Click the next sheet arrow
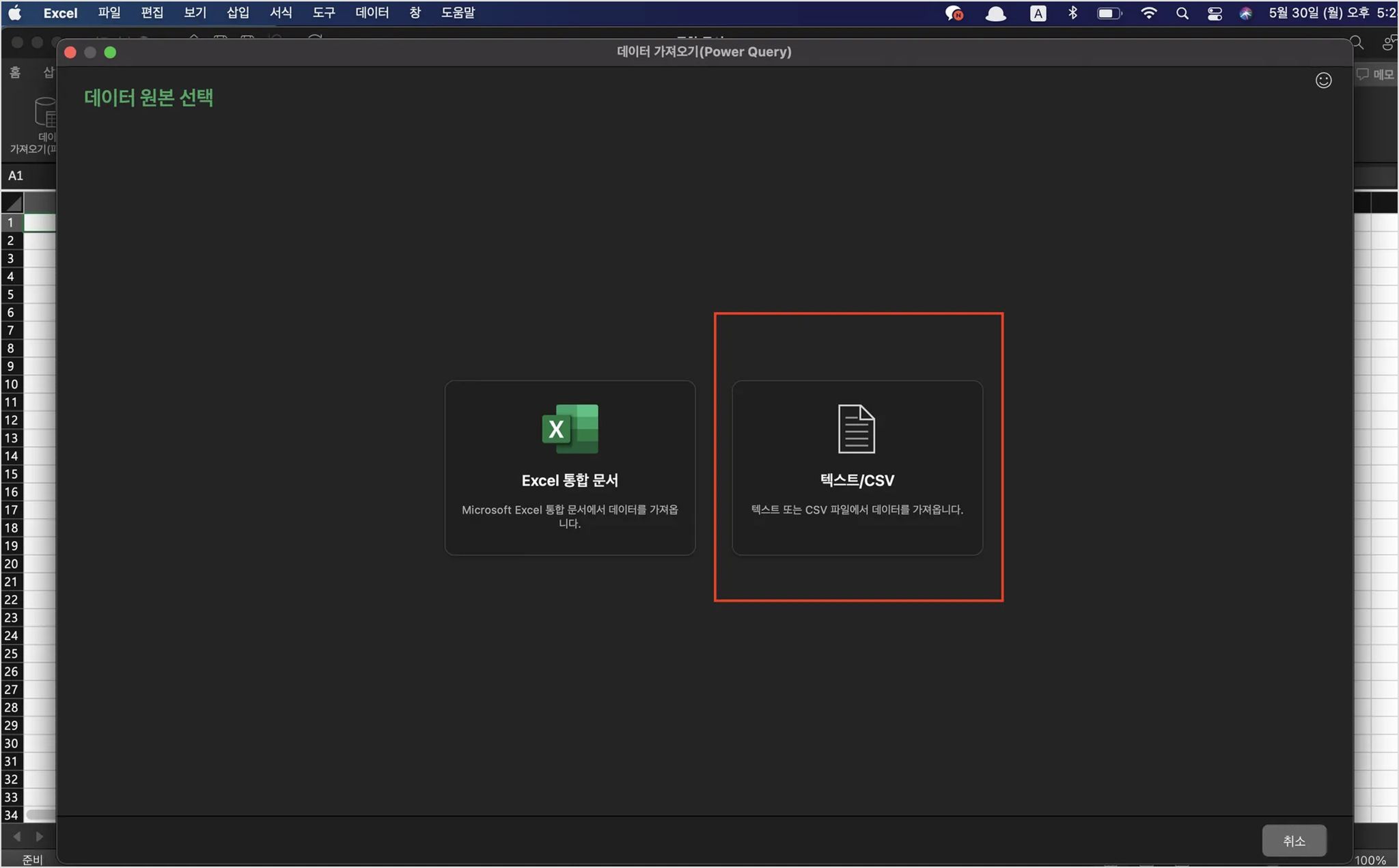The image size is (1399, 868). click(x=39, y=837)
